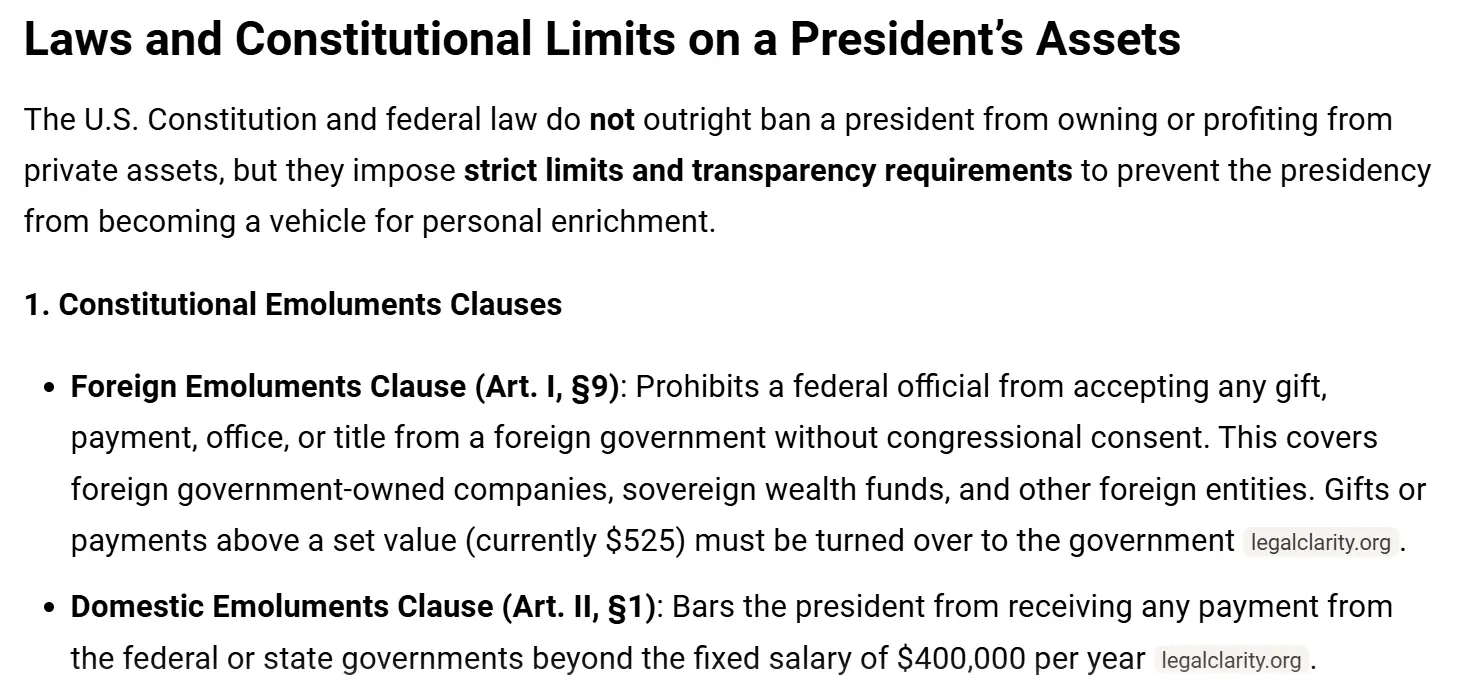The image size is (1465, 692).
Task: Open legalclarity.org citation after "the government"
Action: pyautogui.click(x=1321, y=543)
